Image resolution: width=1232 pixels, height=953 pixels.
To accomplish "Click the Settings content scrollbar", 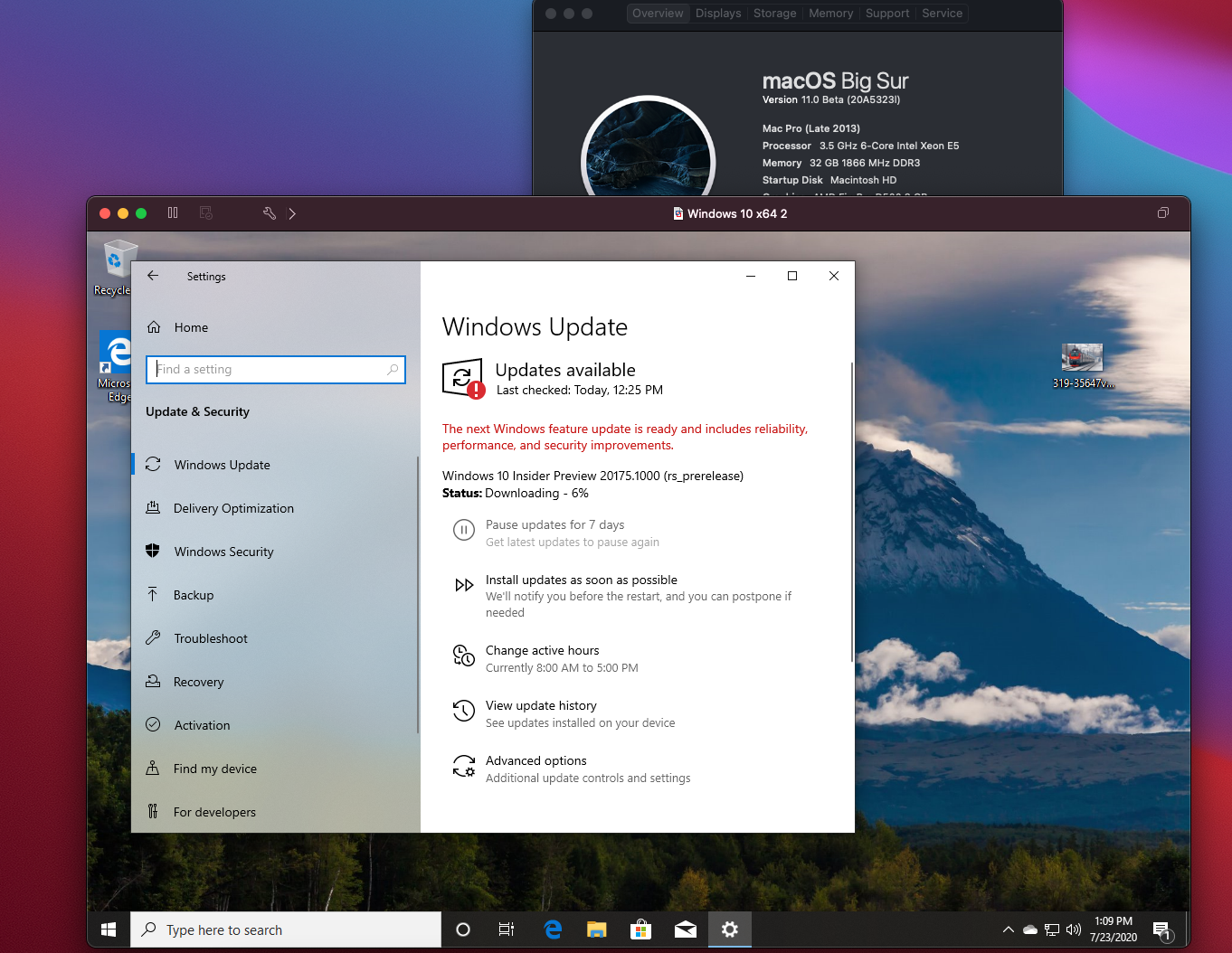I will point(851,512).
